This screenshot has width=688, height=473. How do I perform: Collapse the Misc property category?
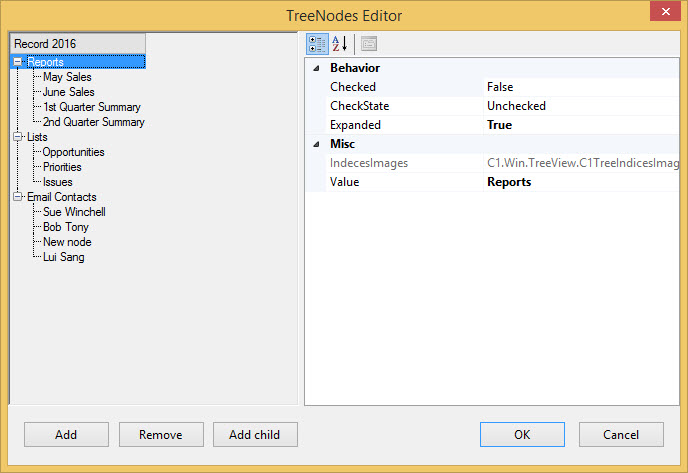[x=317, y=144]
